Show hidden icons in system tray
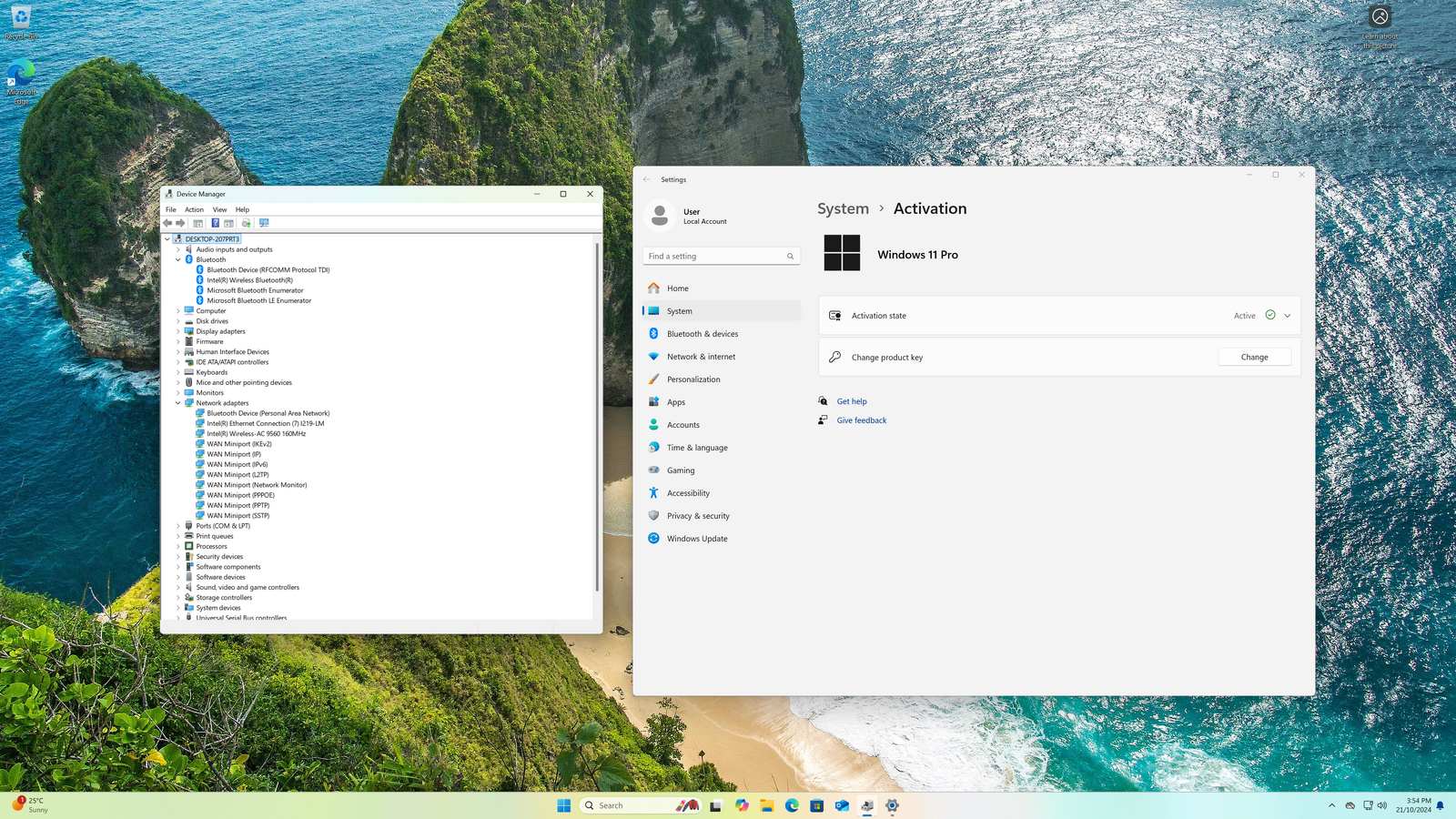Image resolution: width=1456 pixels, height=819 pixels. tap(1331, 805)
